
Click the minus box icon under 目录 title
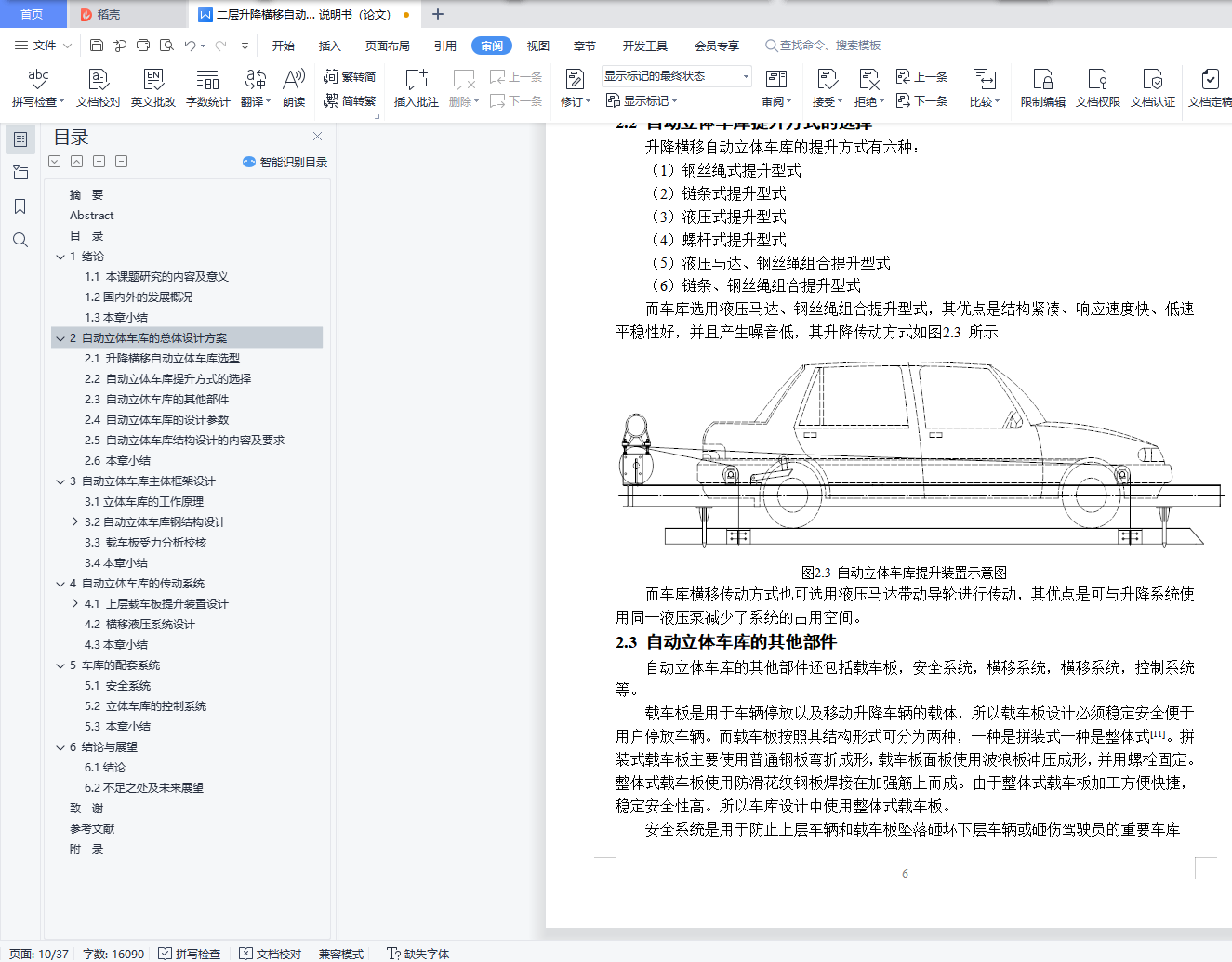[122, 162]
